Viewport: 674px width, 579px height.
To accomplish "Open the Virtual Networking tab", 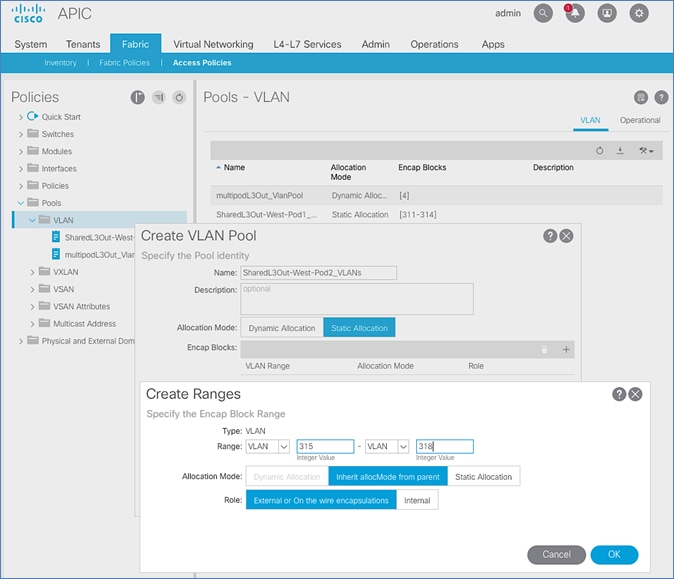I will pyautogui.click(x=213, y=44).
